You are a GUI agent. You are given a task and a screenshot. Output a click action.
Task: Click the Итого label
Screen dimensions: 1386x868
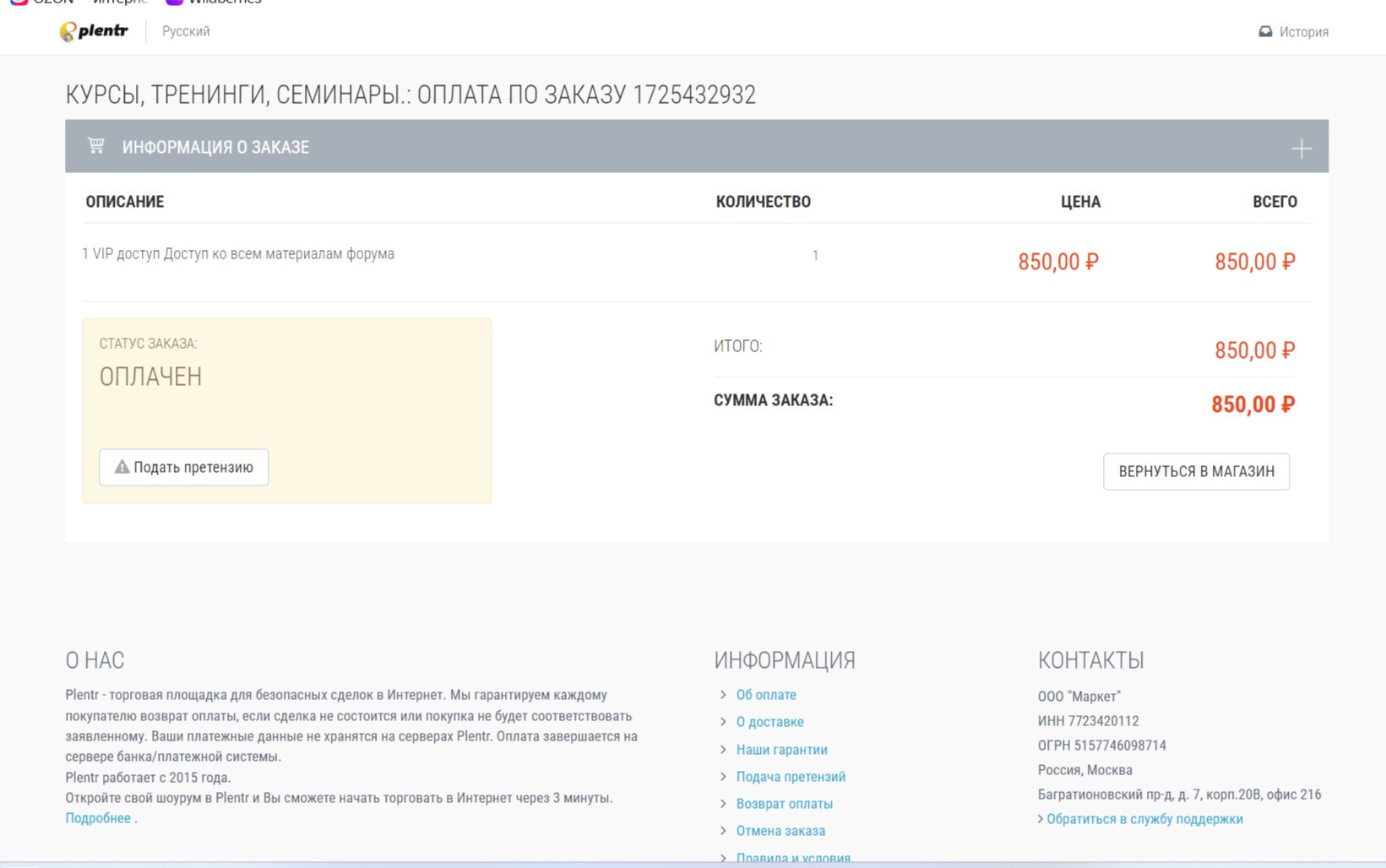738,346
